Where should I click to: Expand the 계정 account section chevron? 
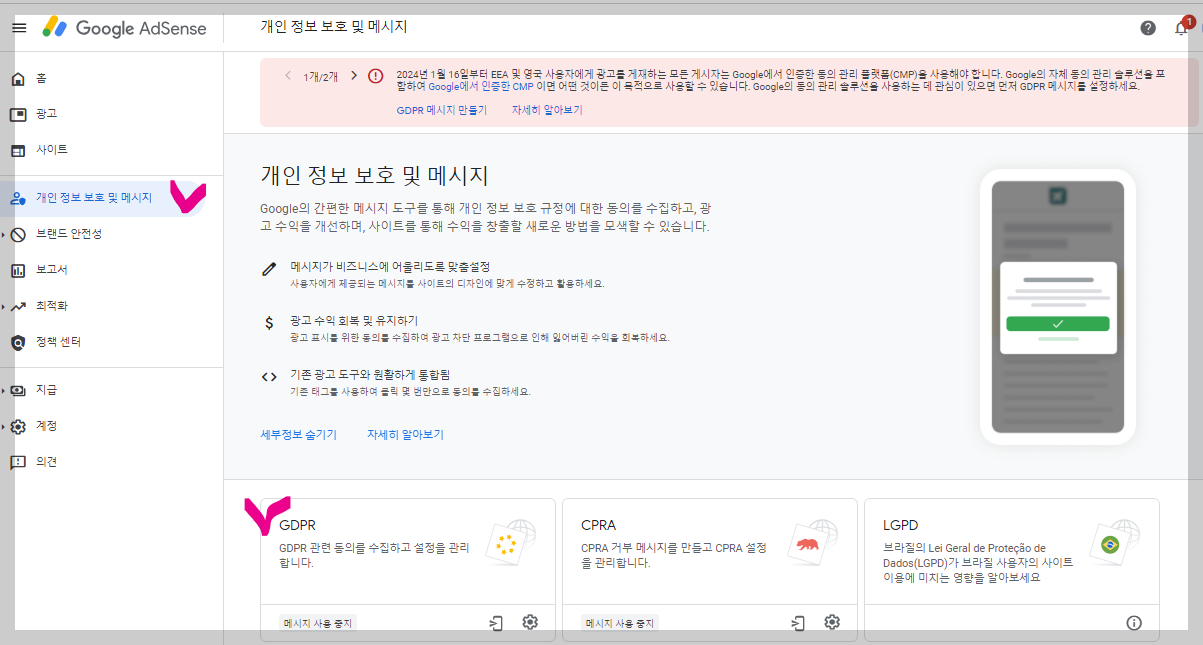(x=6, y=425)
